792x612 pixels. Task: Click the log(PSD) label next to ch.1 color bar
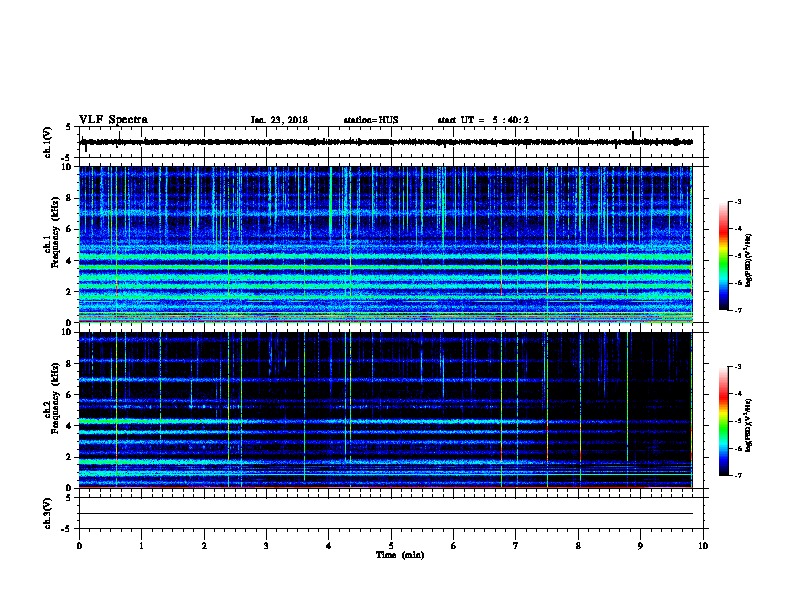749,261
